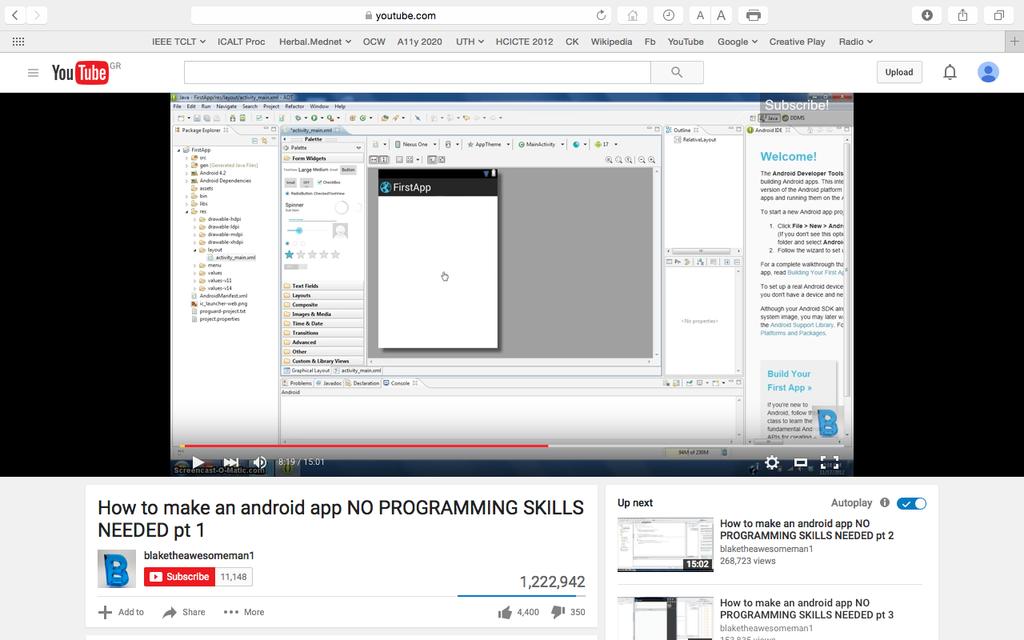
Task: Open the Safari history clock icon
Action: 668,15
